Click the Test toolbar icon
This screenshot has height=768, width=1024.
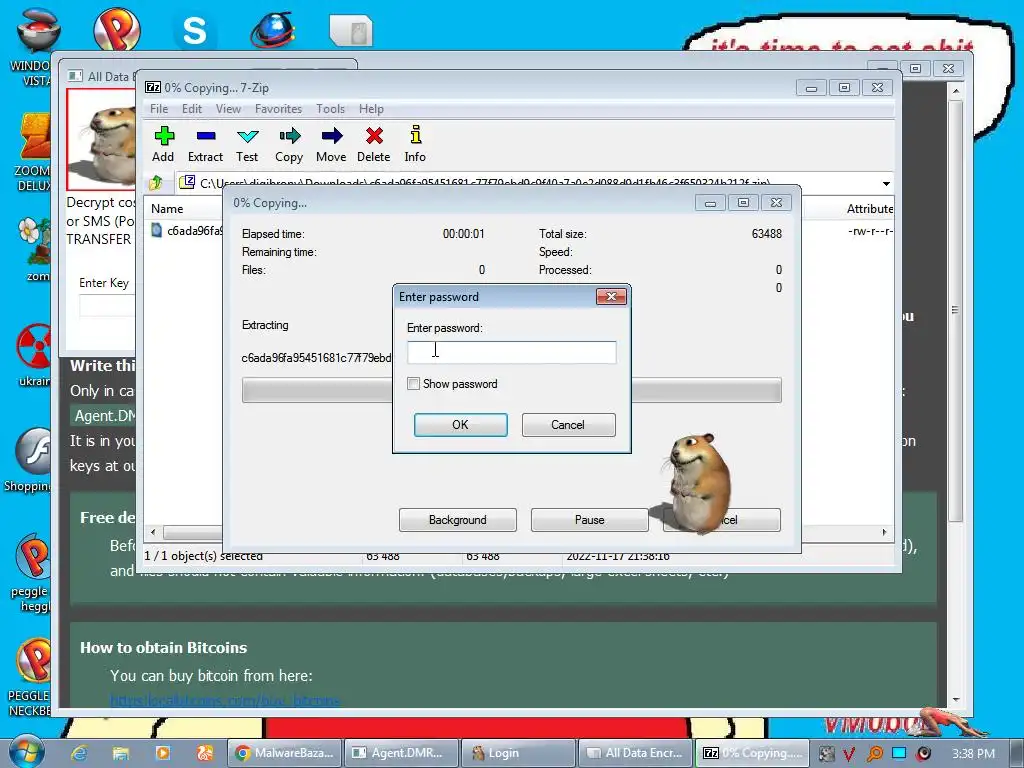click(x=248, y=136)
